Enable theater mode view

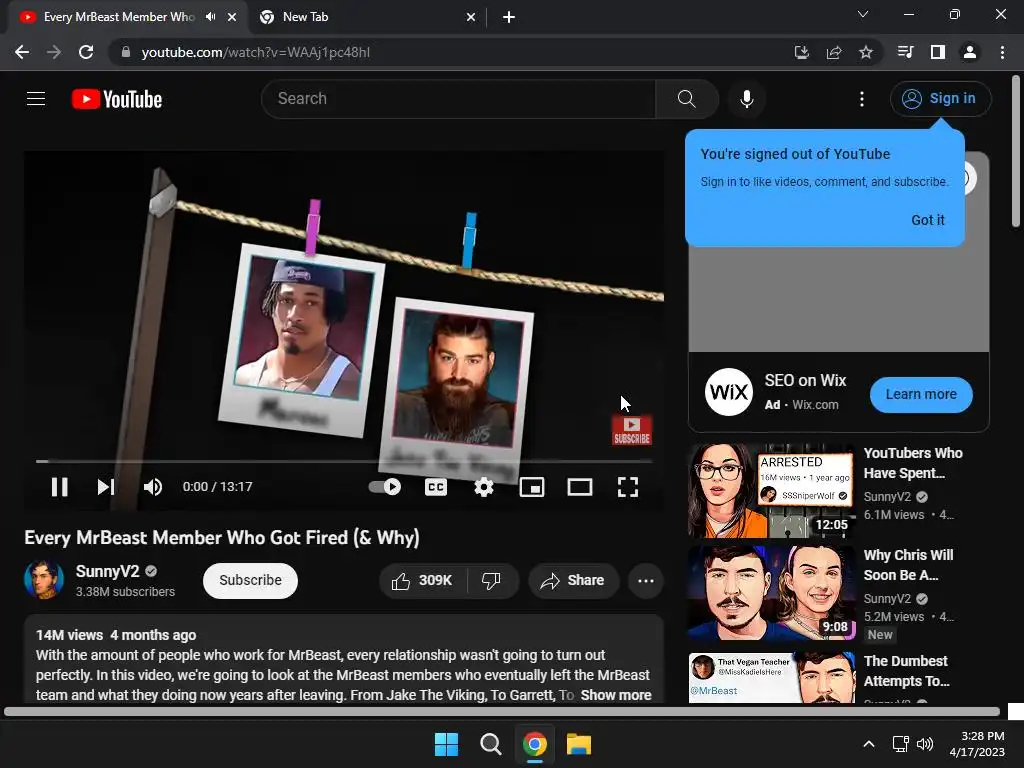click(x=580, y=487)
